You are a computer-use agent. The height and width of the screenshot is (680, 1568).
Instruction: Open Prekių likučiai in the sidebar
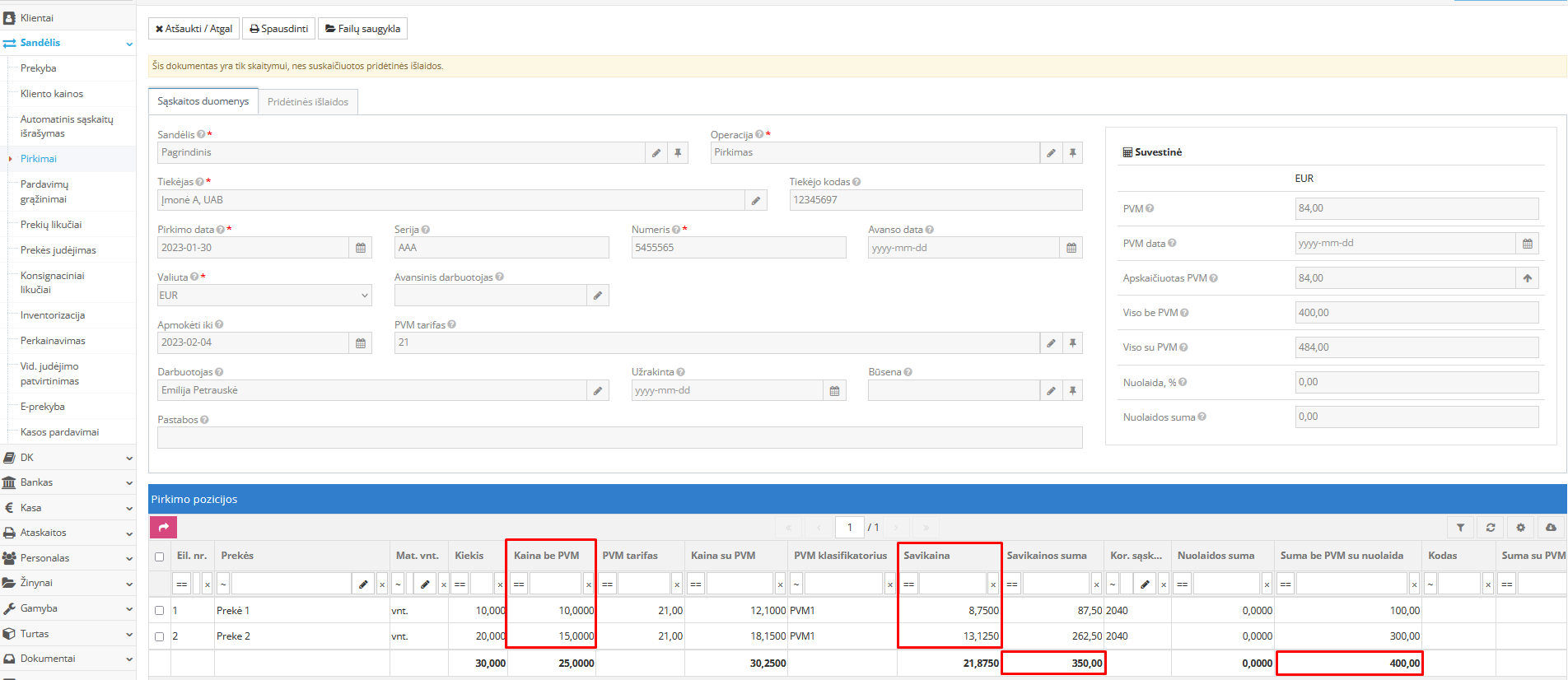point(51,225)
